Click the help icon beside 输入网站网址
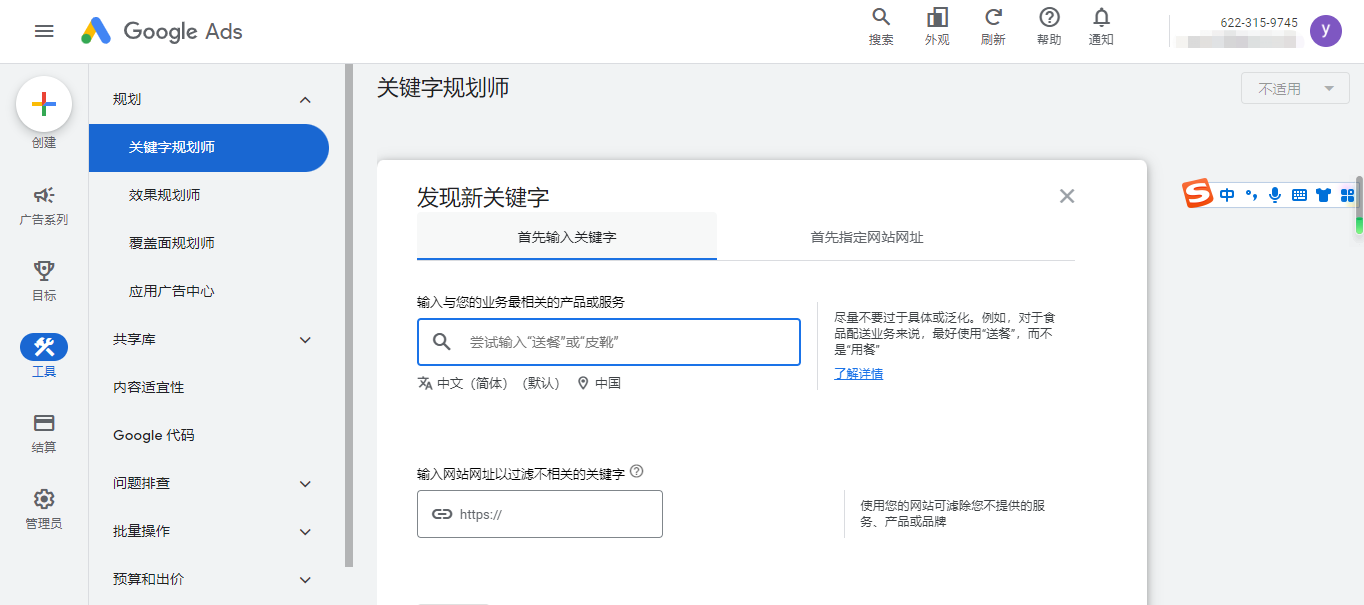Screen dimensions: 1364x605 pyautogui.click(x=637, y=472)
